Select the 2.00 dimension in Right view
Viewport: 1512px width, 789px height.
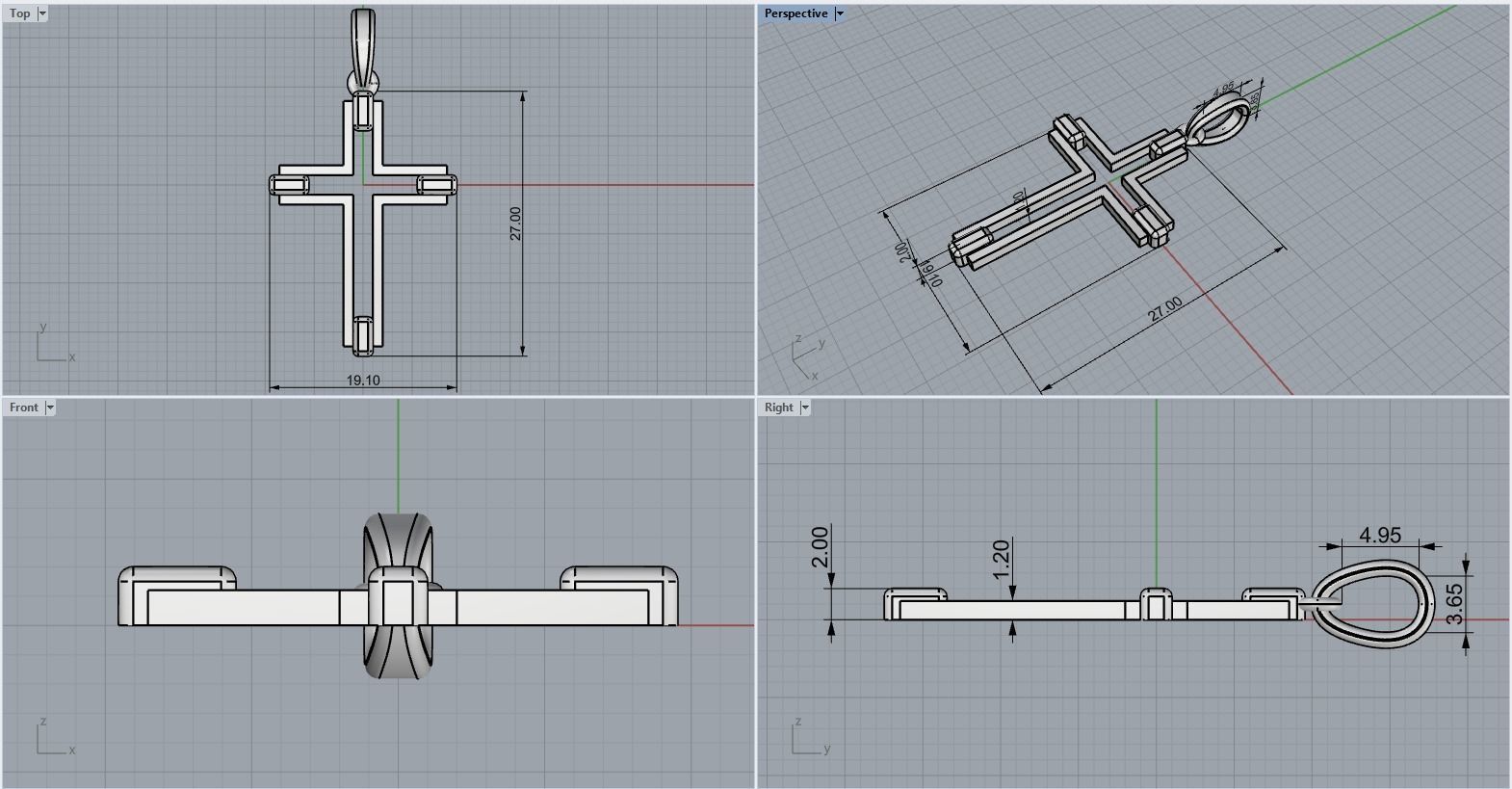pyautogui.click(x=821, y=546)
